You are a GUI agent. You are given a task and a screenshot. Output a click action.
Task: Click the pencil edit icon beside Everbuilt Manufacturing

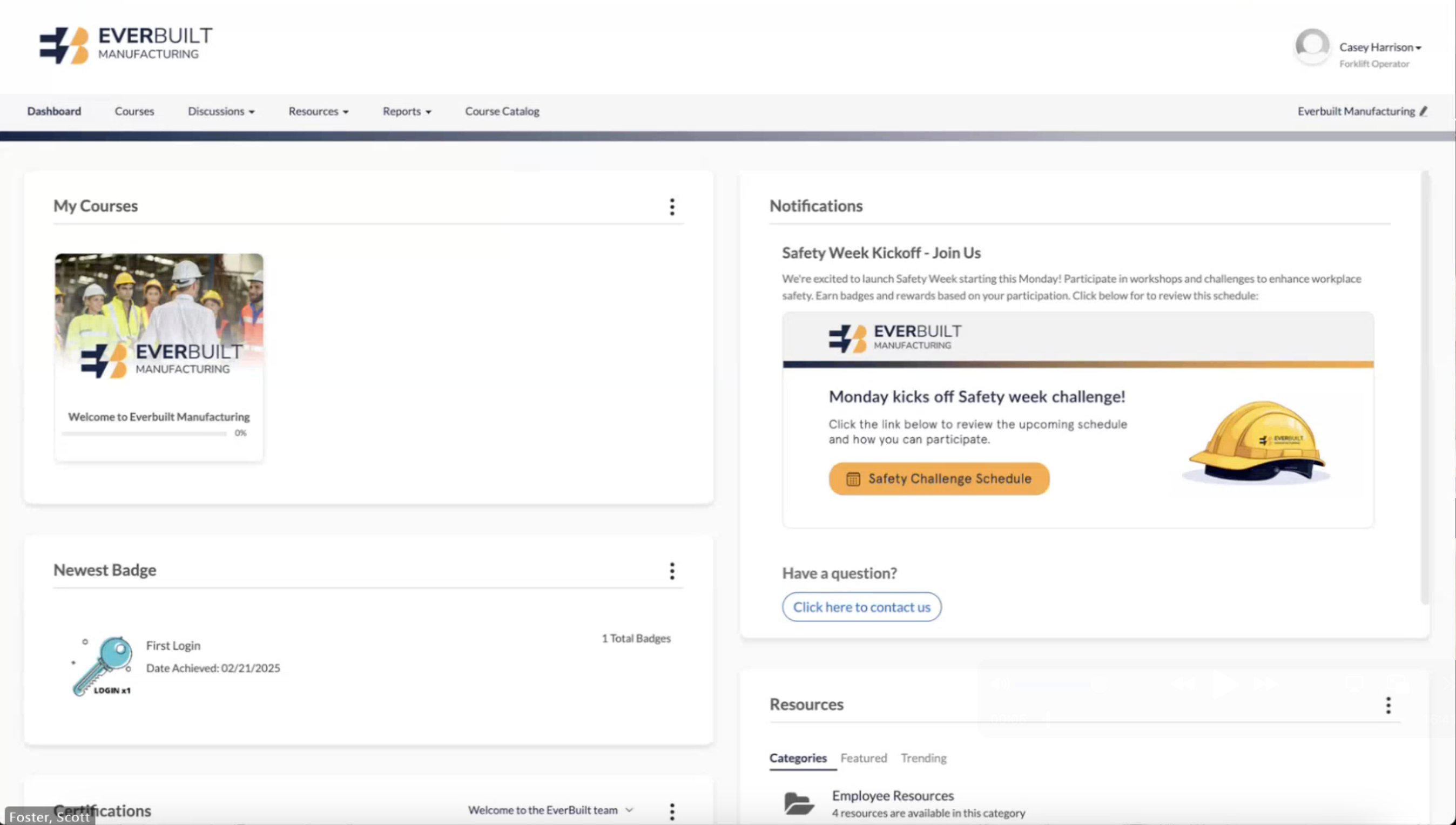1423,111
